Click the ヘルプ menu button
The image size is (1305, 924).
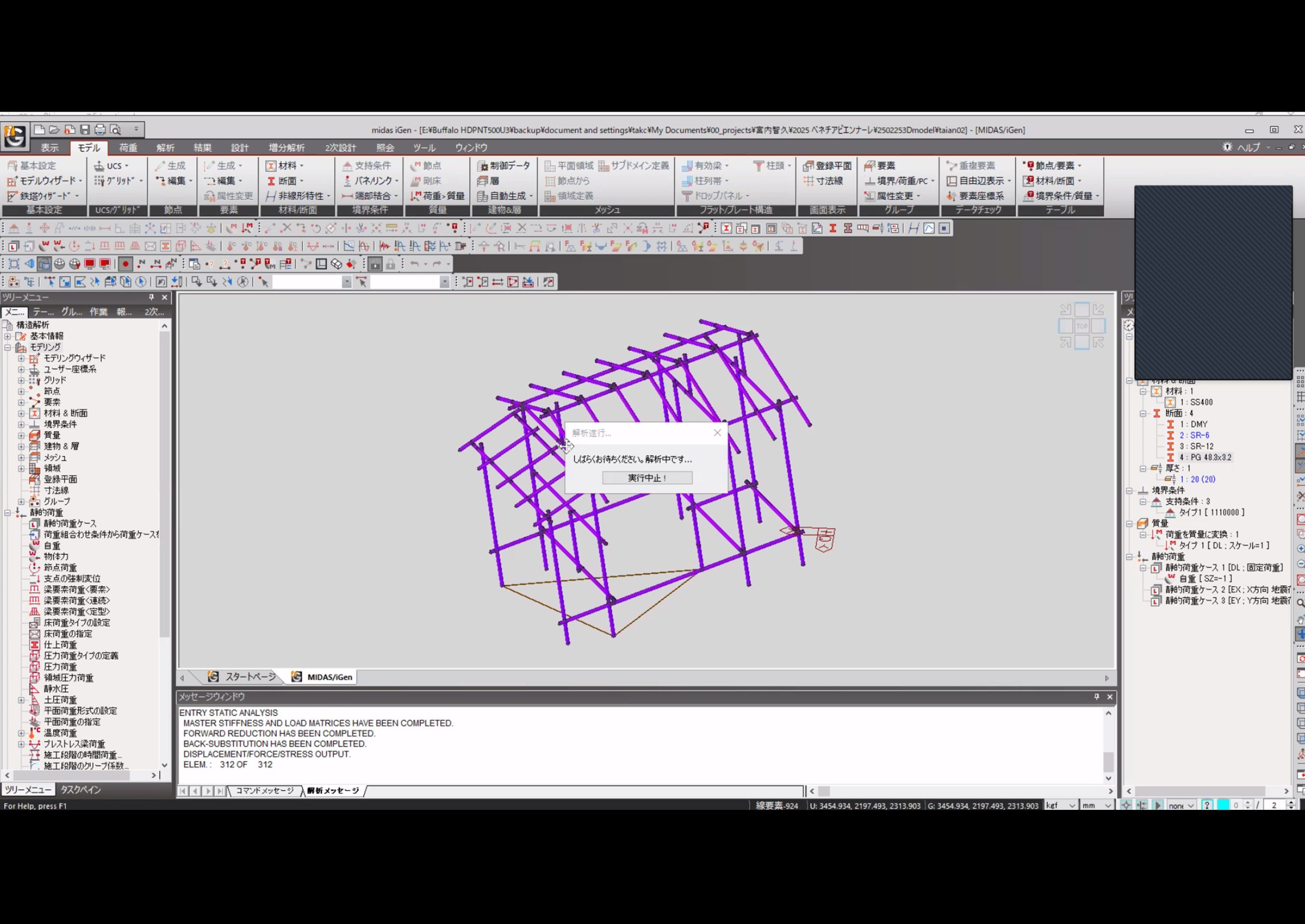[1248, 147]
